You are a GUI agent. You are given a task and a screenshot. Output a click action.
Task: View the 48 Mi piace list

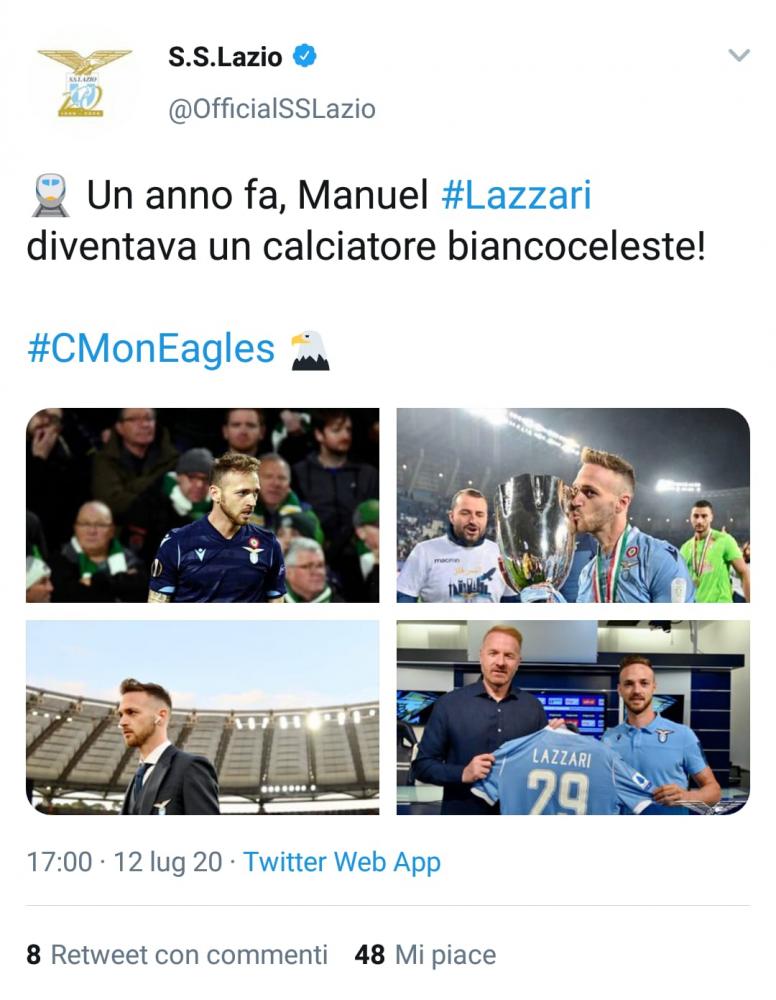click(425, 955)
